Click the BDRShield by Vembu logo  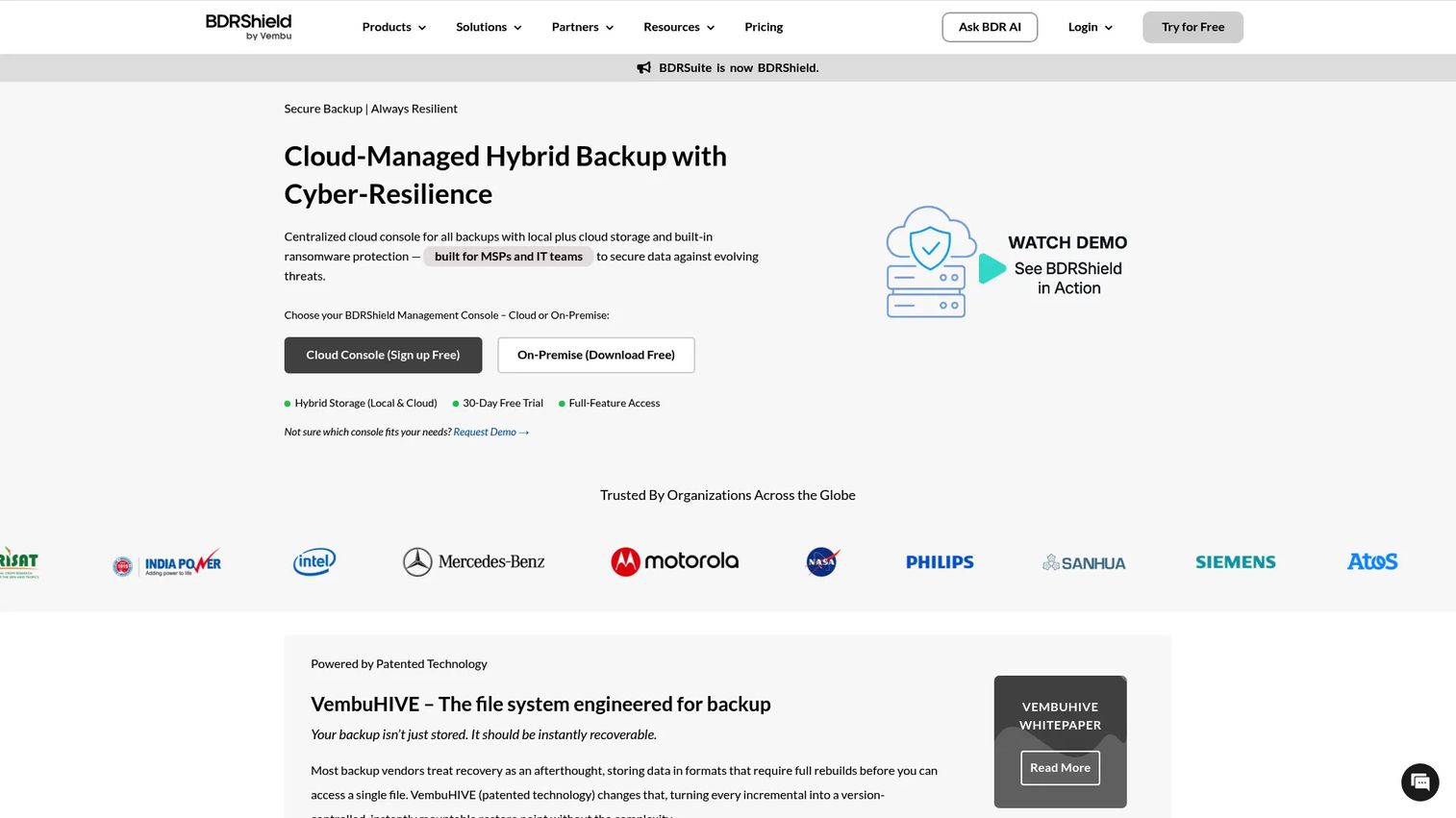coord(248,27)
